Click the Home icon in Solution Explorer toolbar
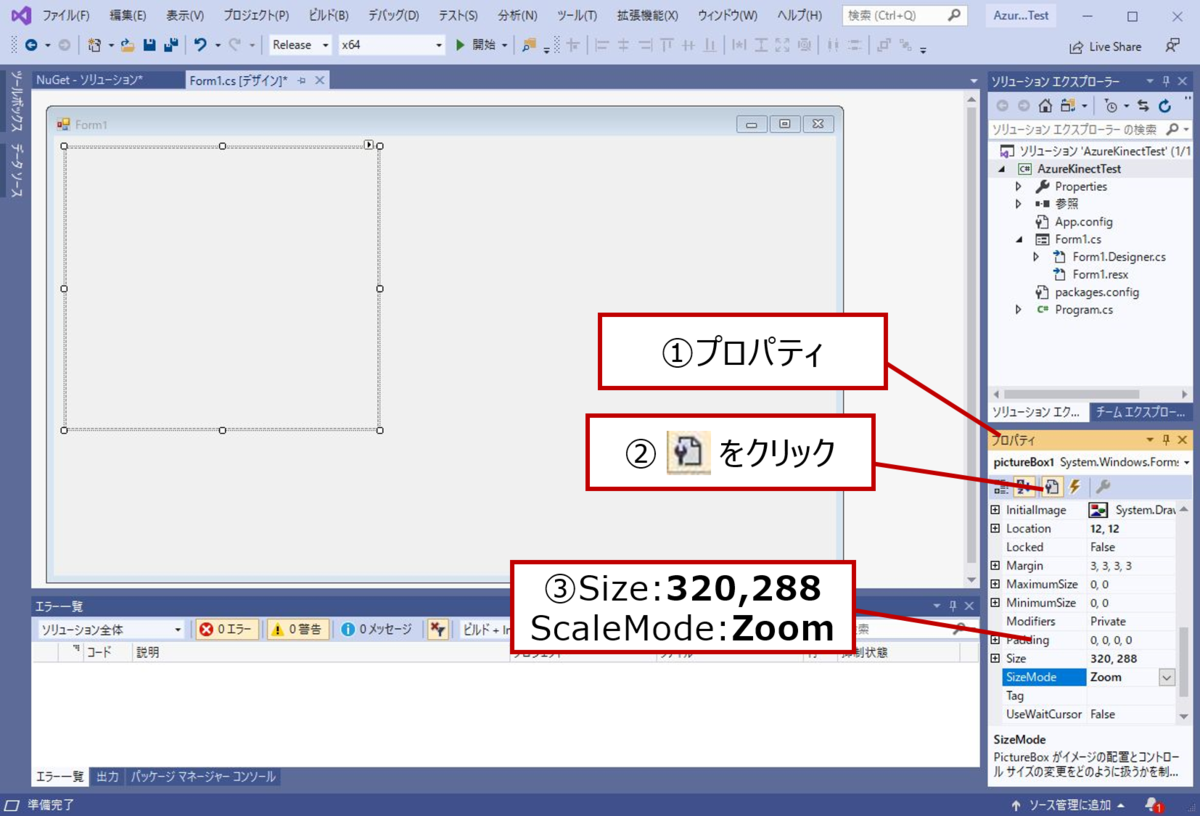 coord(1044,106)
